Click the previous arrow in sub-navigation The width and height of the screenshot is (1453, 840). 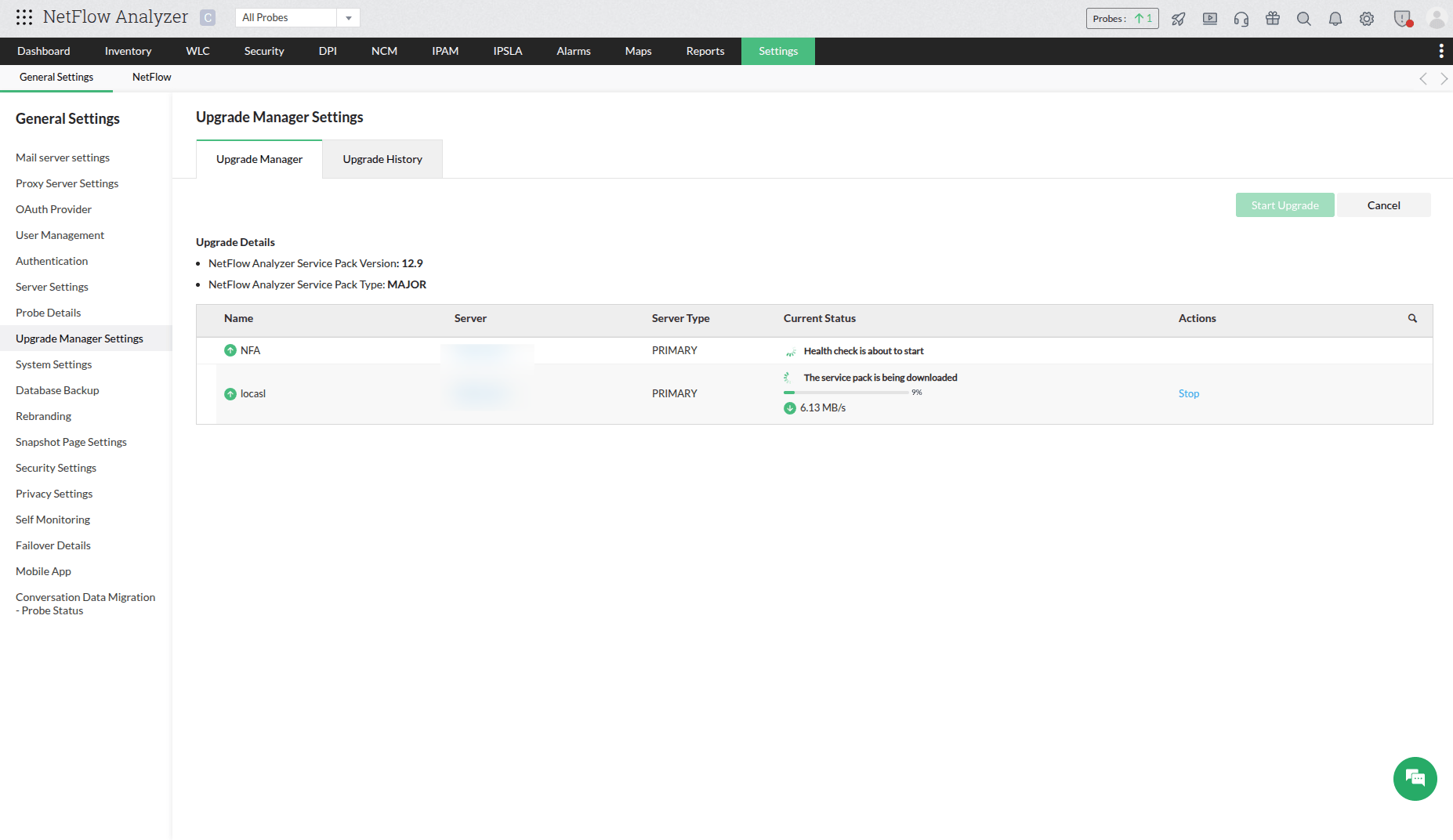click(1423, 78)
